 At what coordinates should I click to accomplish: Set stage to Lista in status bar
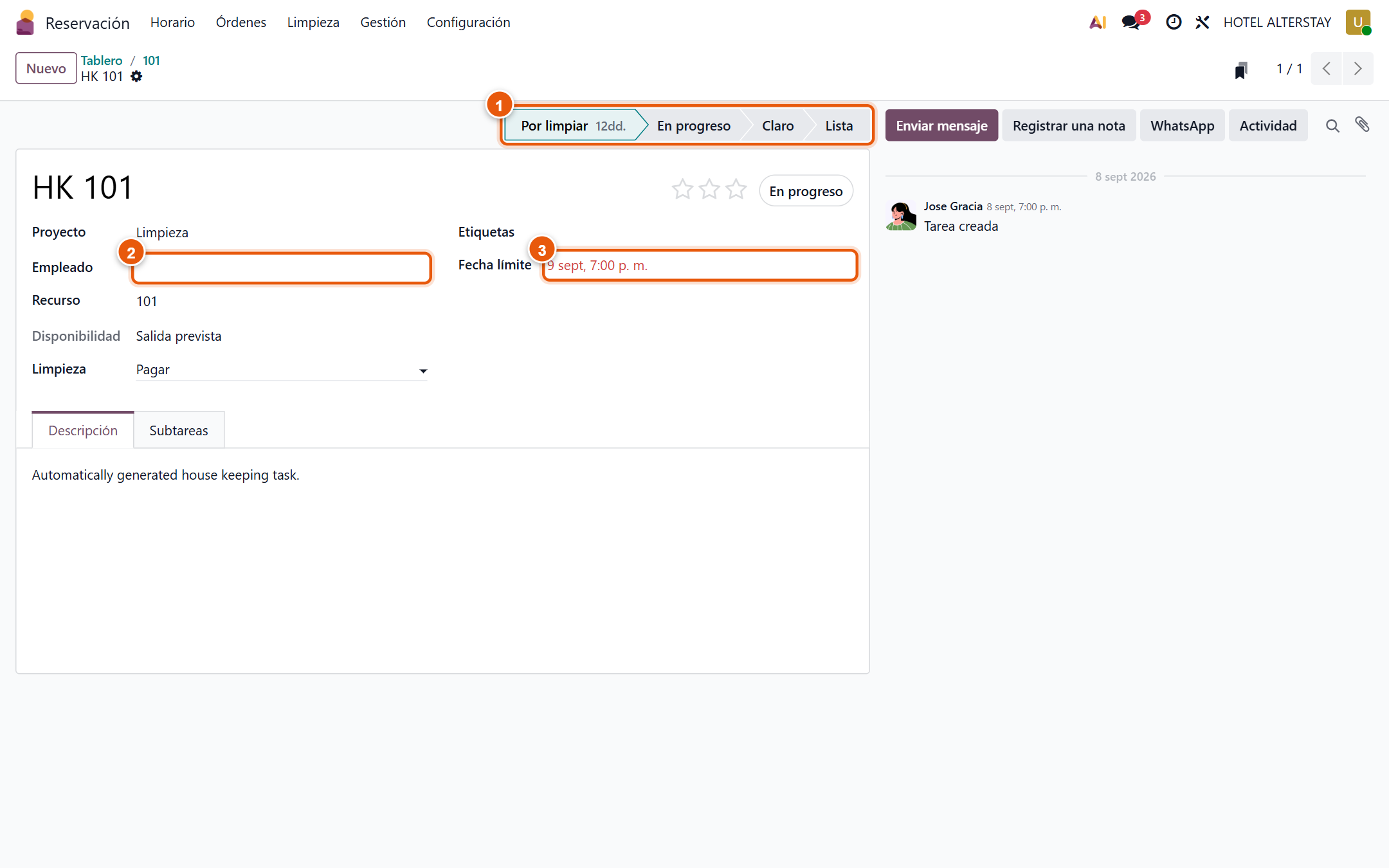(839, 125)
